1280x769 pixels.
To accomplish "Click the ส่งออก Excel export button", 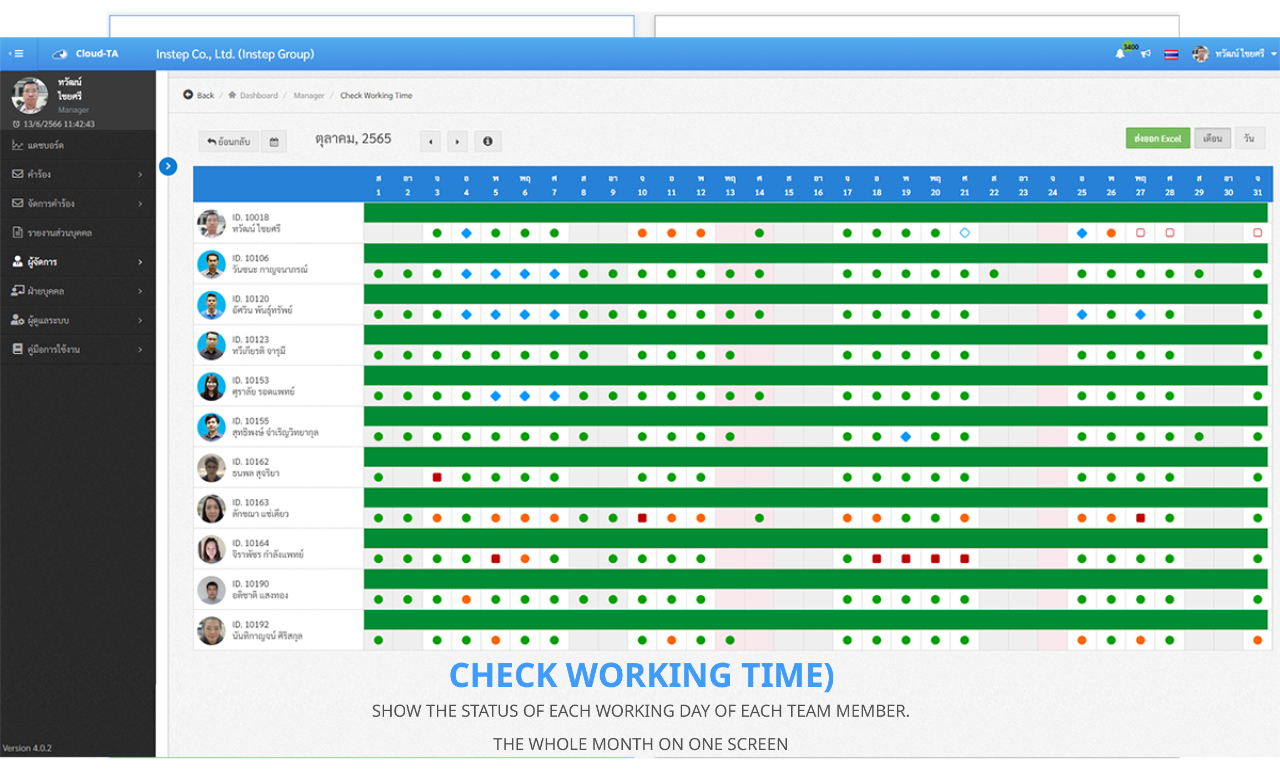I will tap(1157, 139).
